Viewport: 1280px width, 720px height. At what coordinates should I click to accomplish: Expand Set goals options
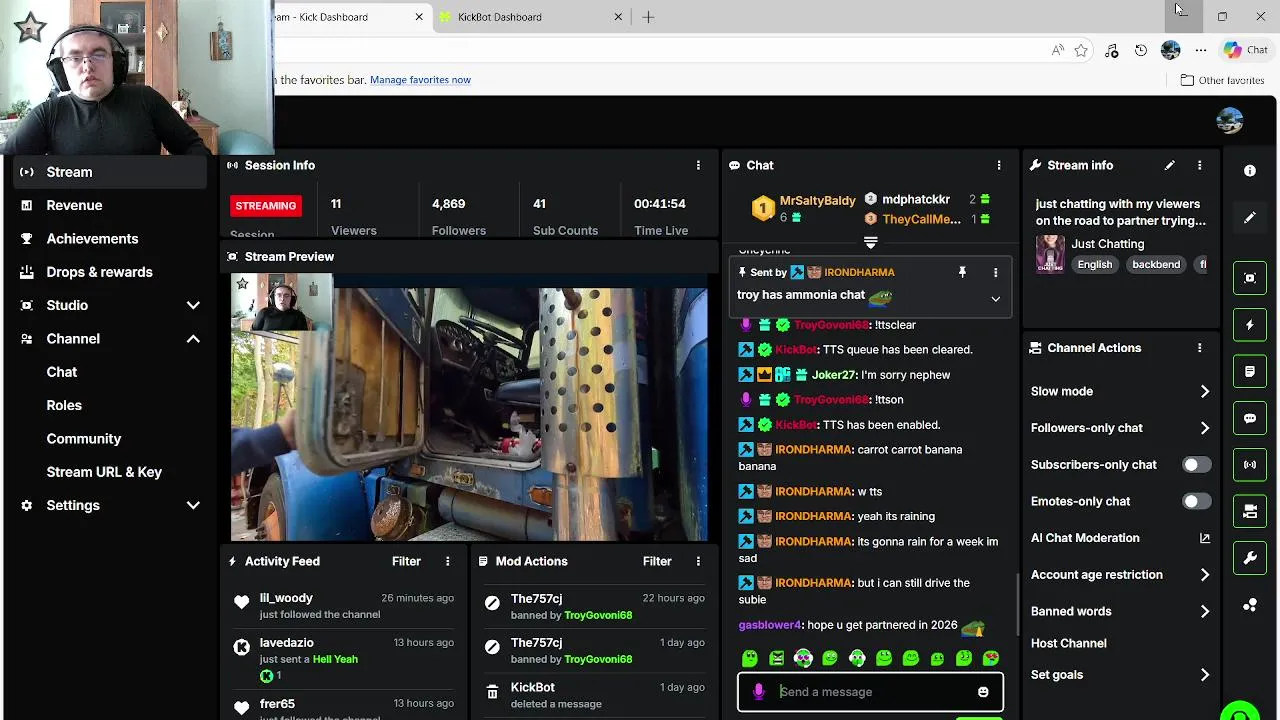(x=1204, y=675)
